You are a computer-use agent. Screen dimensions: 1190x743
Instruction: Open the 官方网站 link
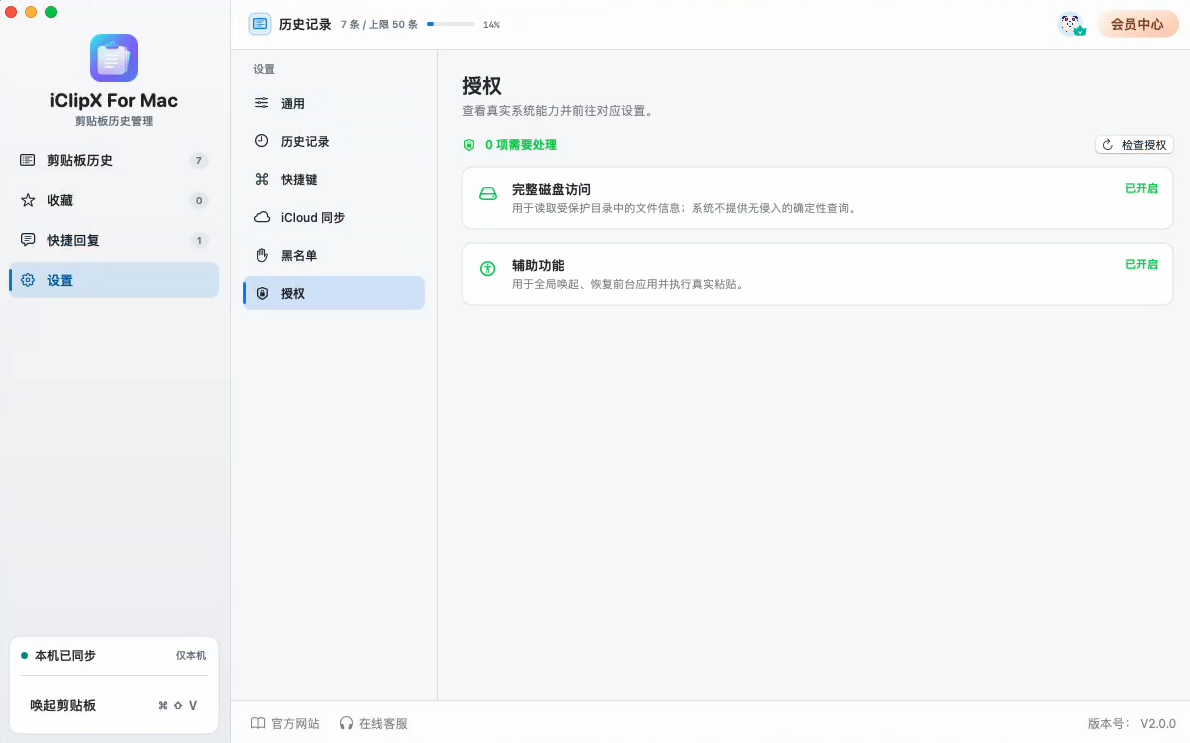(285, 723)
